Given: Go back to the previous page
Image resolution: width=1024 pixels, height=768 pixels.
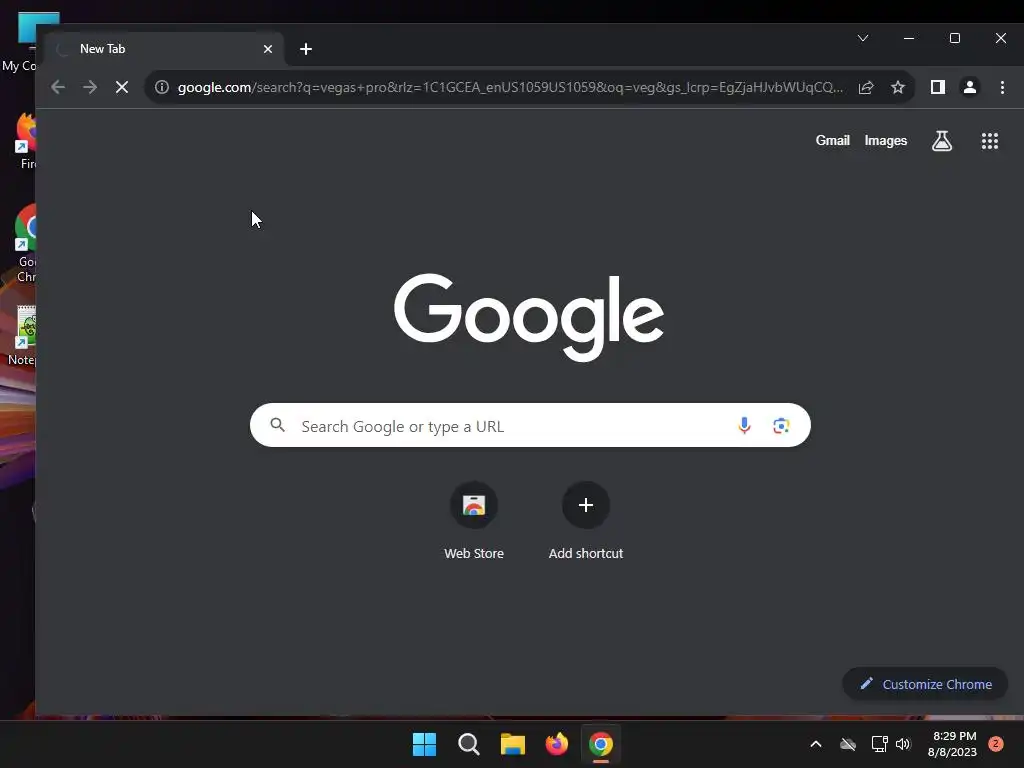Looking at the screenshot, I should click(x=57, y=87).
